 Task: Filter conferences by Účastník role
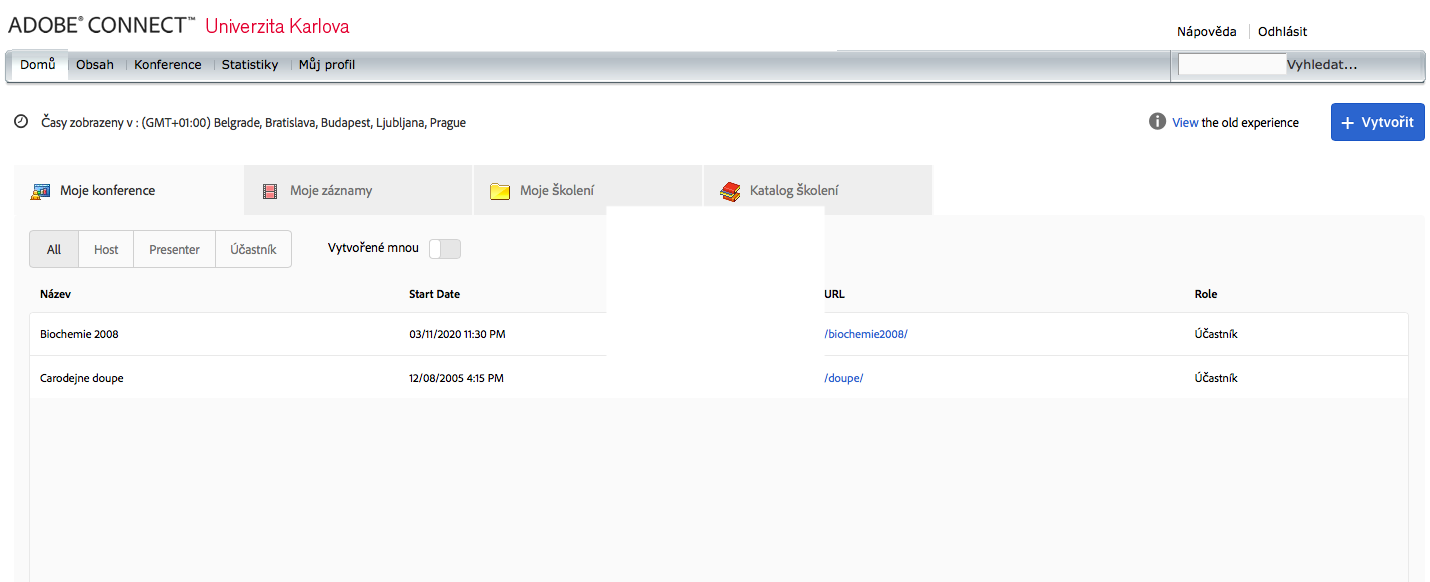253,250
